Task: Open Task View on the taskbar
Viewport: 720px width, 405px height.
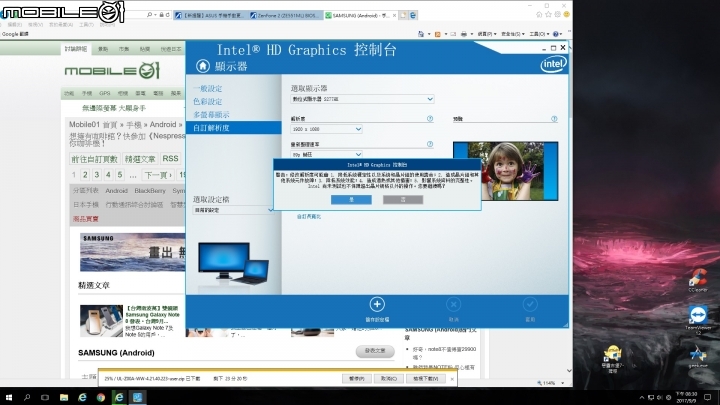Action: (45, 397)
